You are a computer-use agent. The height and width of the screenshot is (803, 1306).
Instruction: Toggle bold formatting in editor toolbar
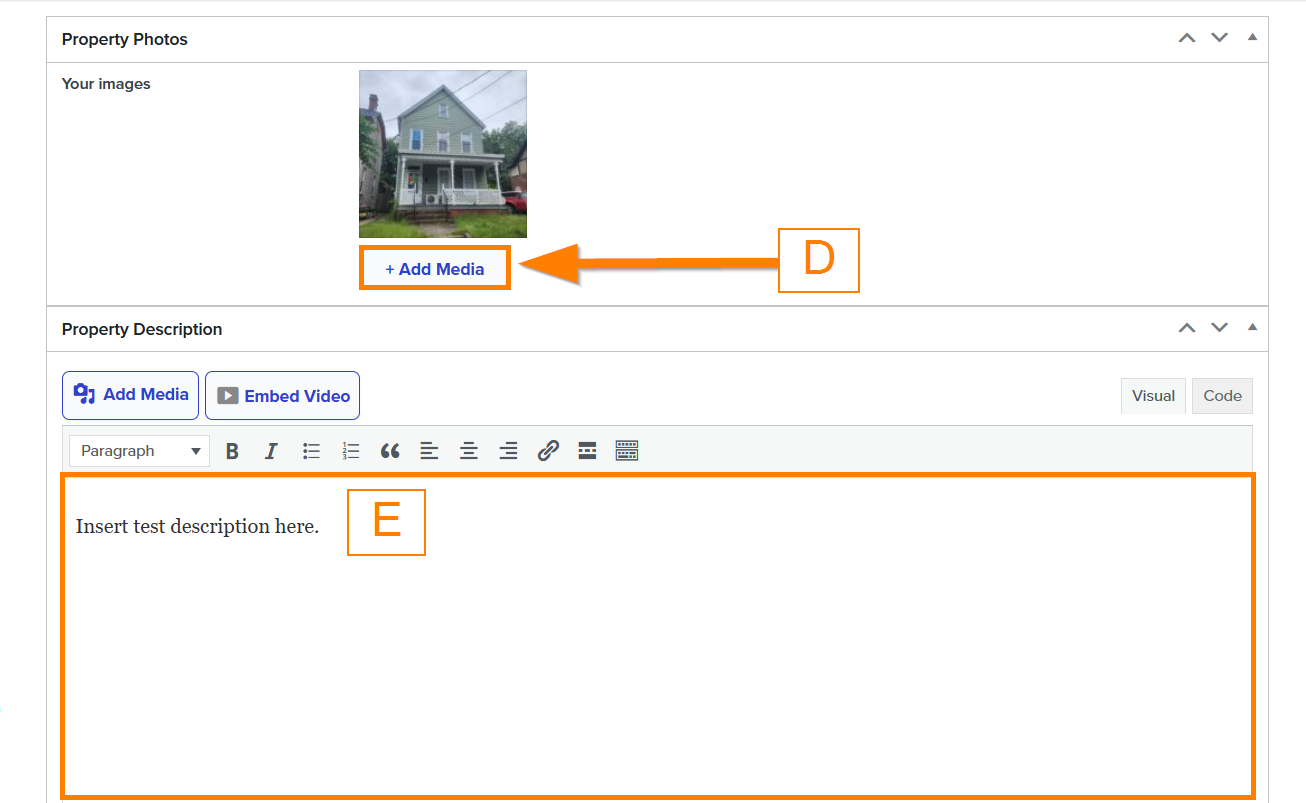(232, 451)
